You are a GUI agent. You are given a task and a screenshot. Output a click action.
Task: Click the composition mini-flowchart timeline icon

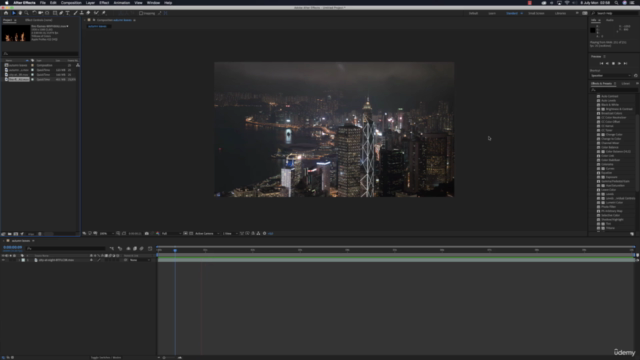112,248
